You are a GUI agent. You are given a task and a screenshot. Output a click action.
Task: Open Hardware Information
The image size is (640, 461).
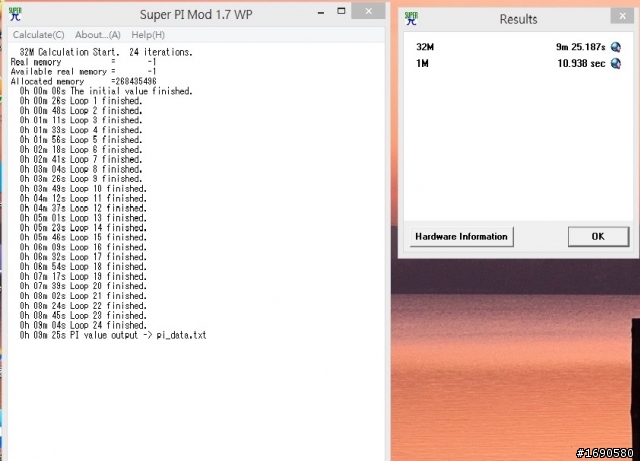(x=461, y=236)
